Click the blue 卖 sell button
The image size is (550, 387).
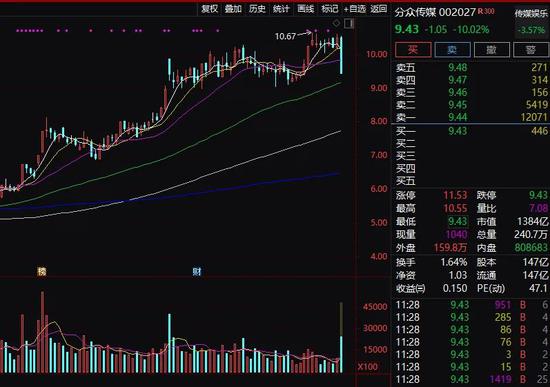tap(452, 50)
